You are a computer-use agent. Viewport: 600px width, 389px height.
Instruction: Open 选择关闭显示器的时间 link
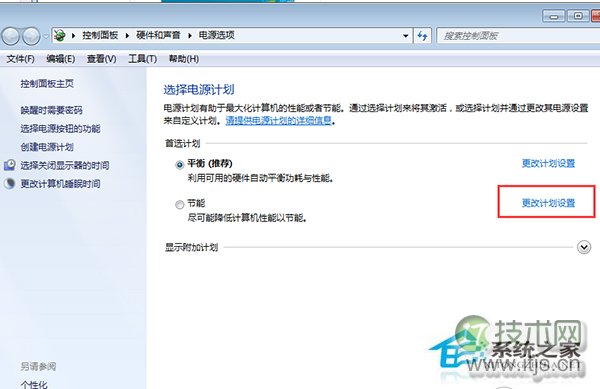tap(65, 166)
